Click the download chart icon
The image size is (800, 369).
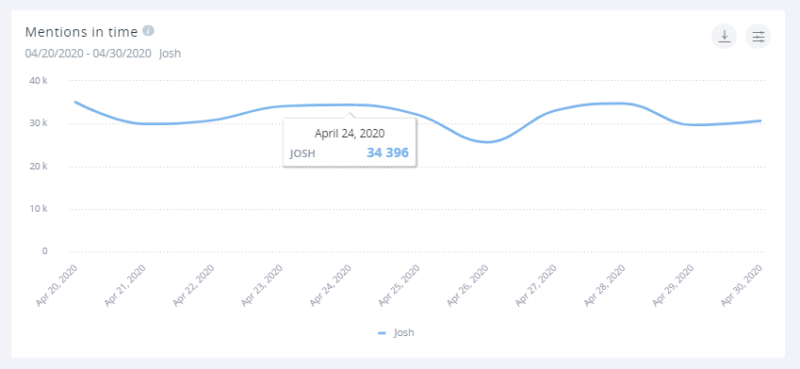724,37
